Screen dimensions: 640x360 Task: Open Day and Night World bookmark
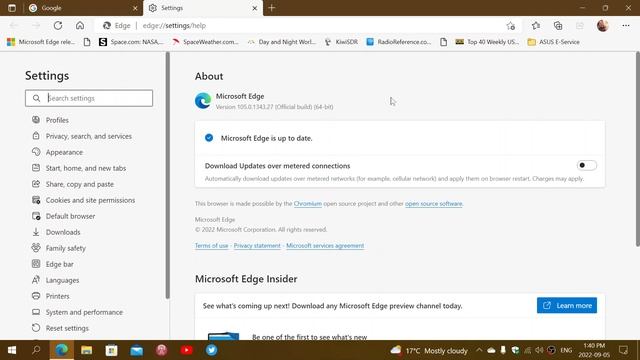(x=282, y=42)
